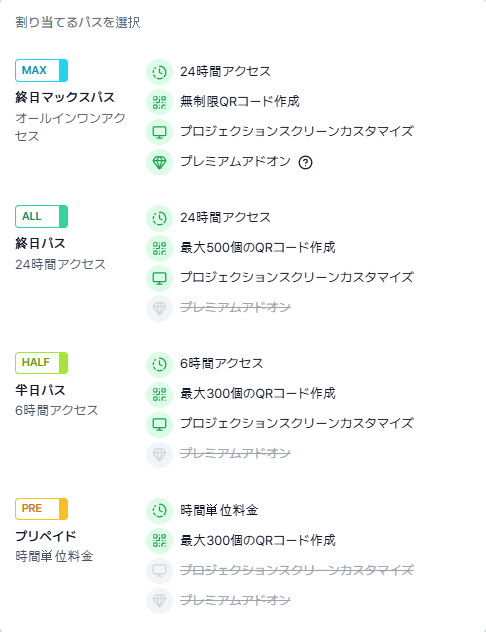Click greyed monitor icon in prepaid section

pos(160,570)
